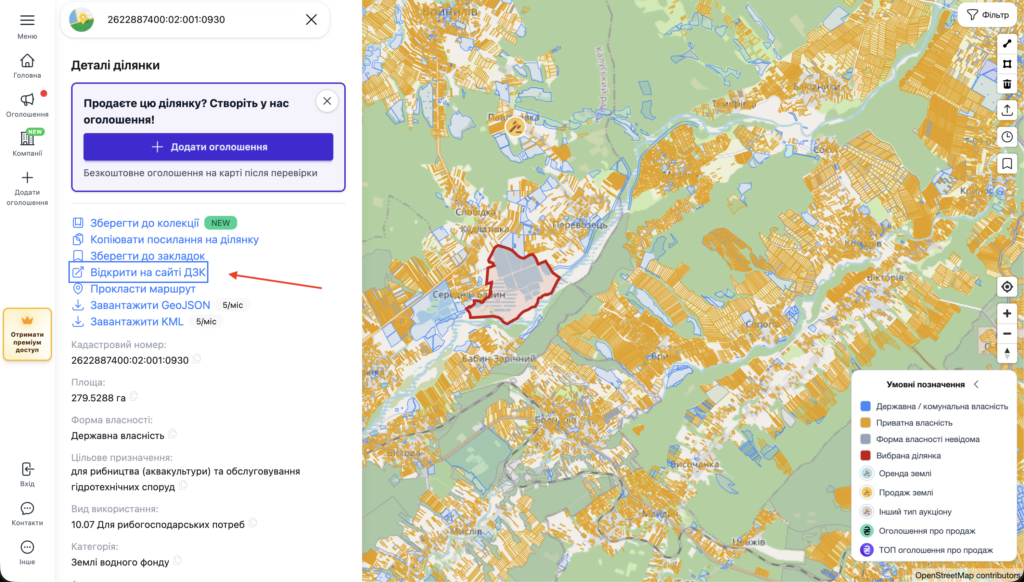Open the Фільтр filter menu
The width and height of the screenshot is (1024, 582).
point(987,14)
